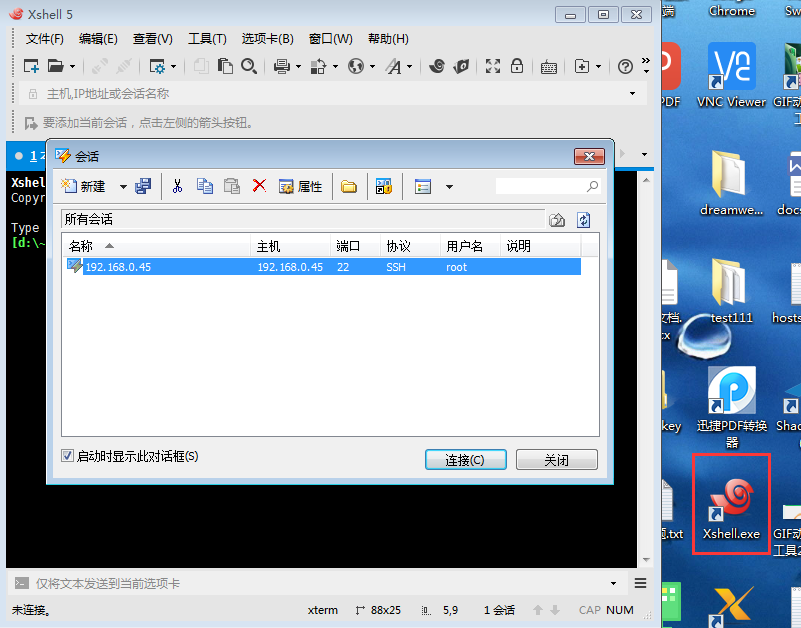Click the save/shortcut icon next to 新建
The image size is (801, 628).
[x=143, y=187]
